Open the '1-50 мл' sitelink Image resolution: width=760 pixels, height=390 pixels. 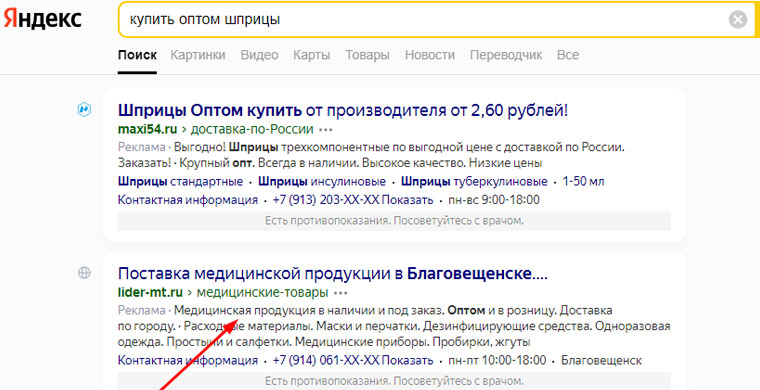[x=584, y=182]
